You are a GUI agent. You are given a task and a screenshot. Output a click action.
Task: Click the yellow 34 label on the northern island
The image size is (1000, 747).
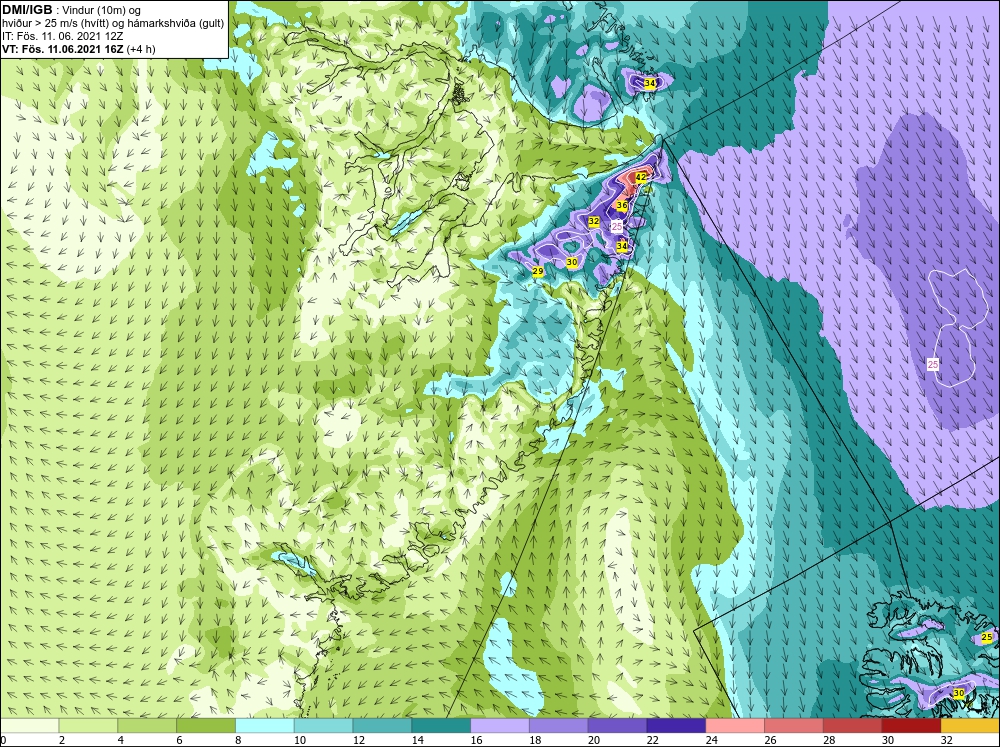(x=649, y=83)
